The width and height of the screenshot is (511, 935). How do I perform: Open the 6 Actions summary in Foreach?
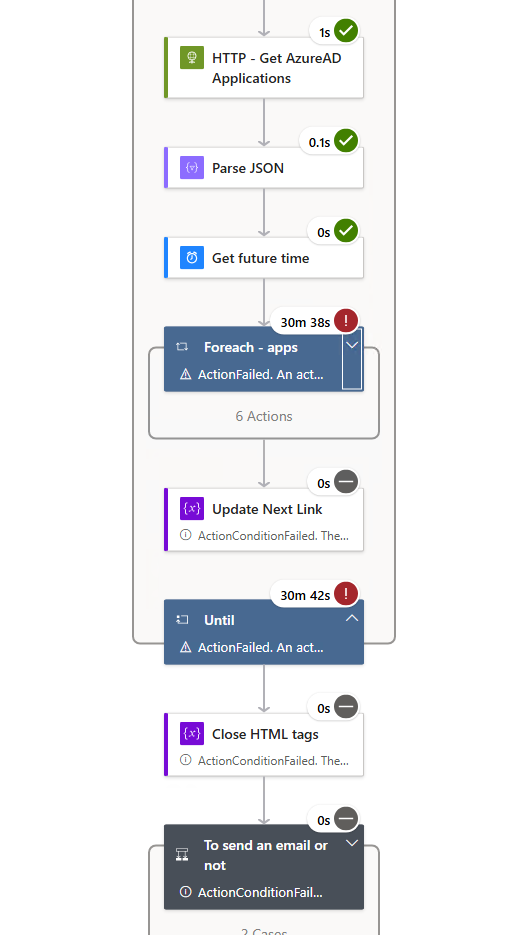[264, 416]
